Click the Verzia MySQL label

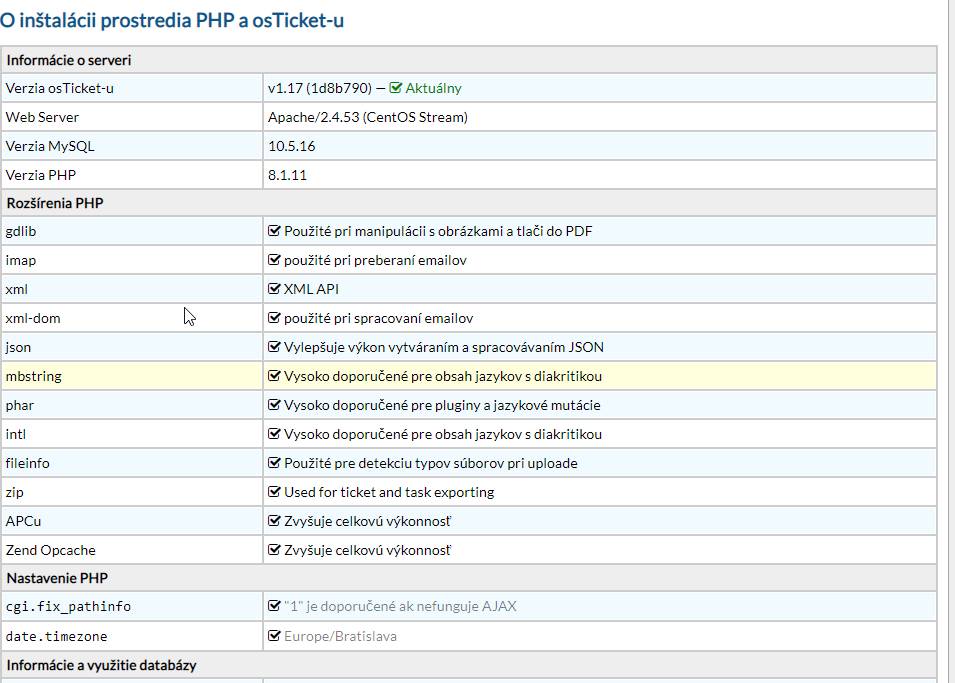pos(50,146)
